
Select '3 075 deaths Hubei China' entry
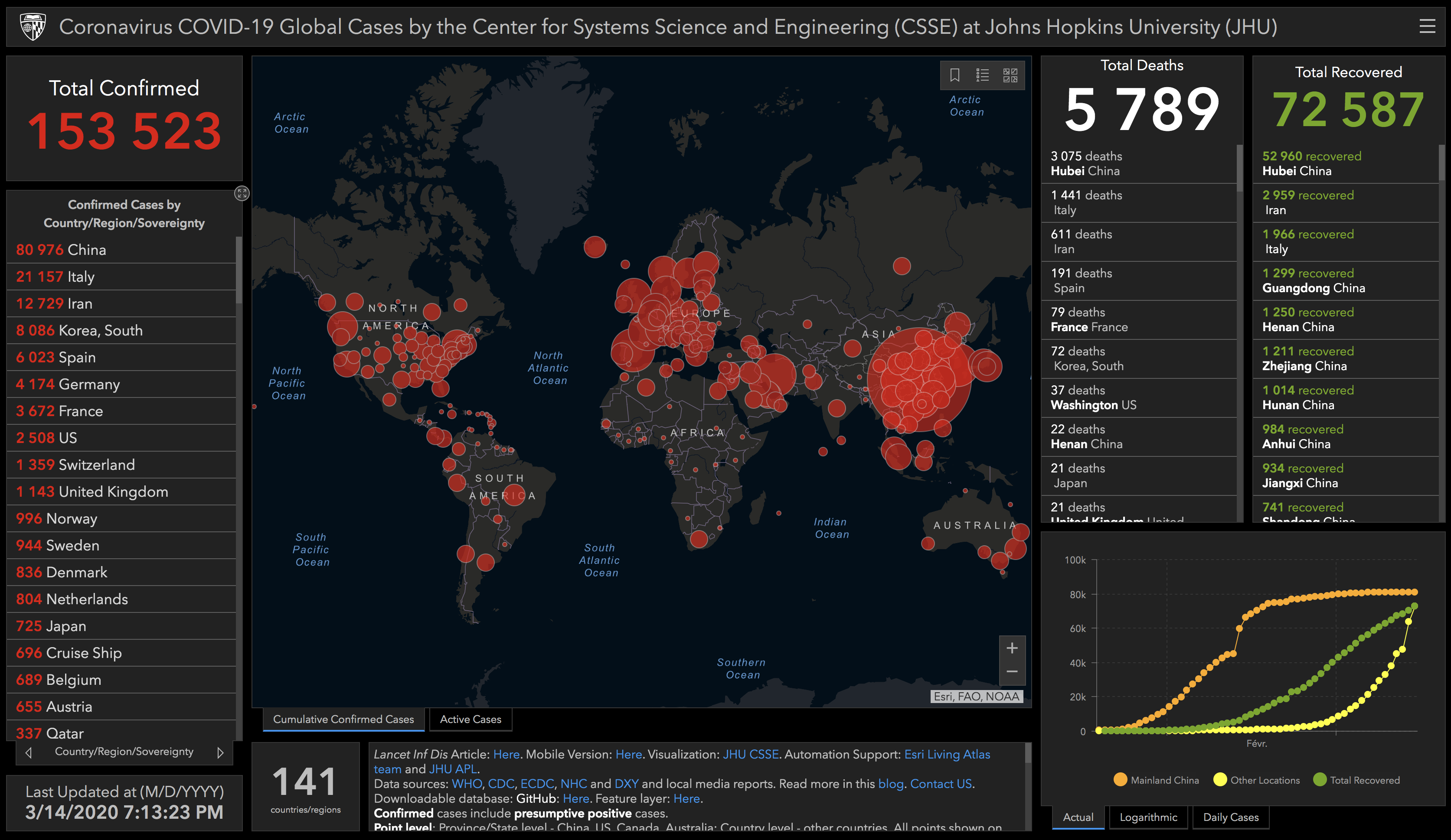coord(1139,163)
